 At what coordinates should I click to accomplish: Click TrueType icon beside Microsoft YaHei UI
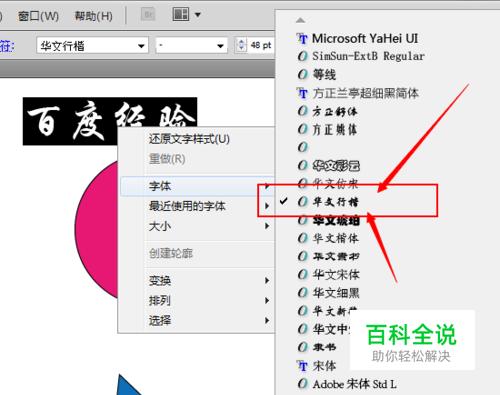(x=302, y=39)
